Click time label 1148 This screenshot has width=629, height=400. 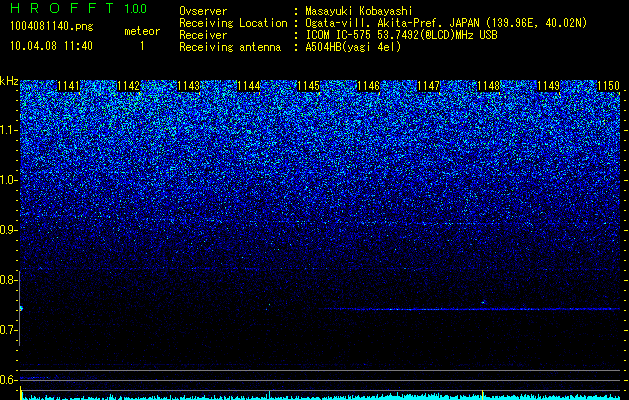point(489,86)
